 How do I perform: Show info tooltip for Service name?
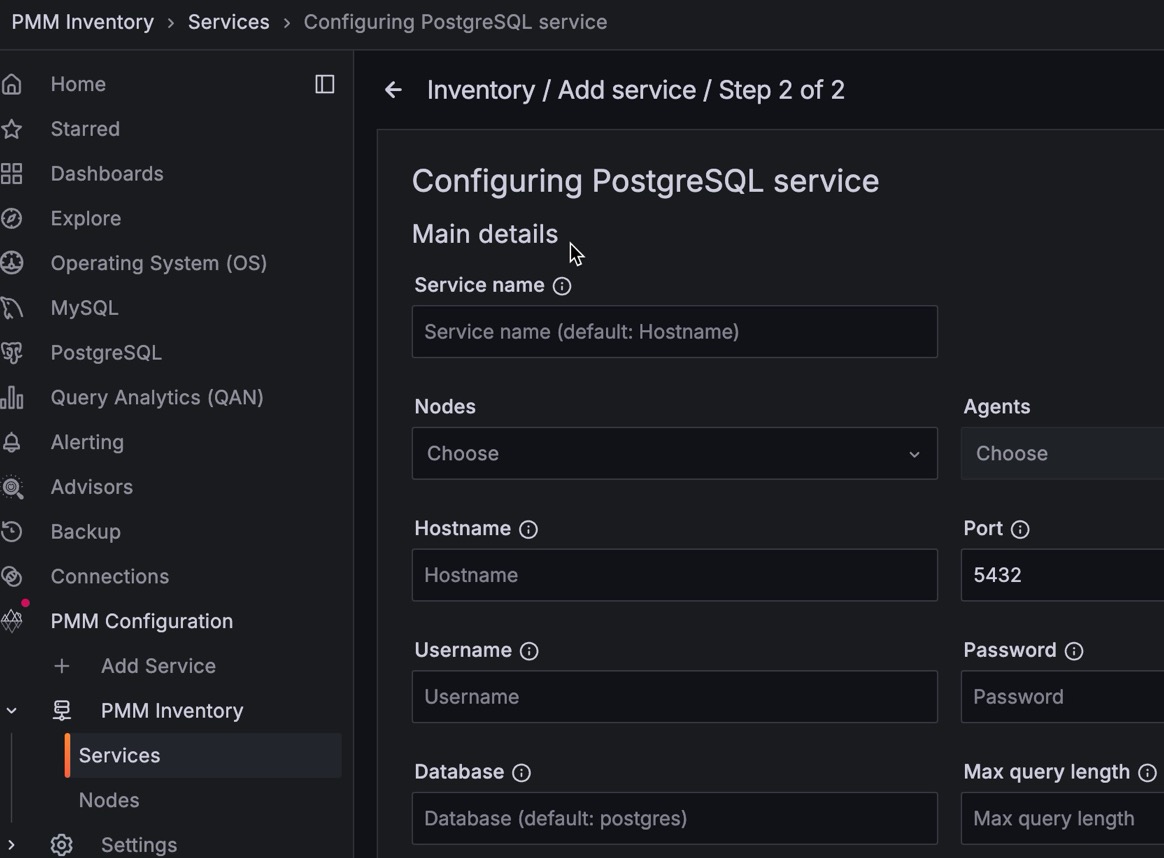point(562,286)
